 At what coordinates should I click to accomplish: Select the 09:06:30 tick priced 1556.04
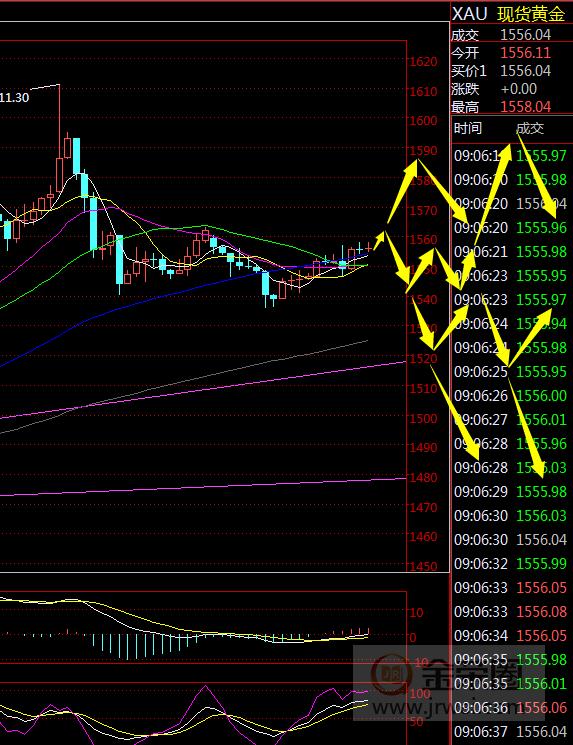click(512, 540)
